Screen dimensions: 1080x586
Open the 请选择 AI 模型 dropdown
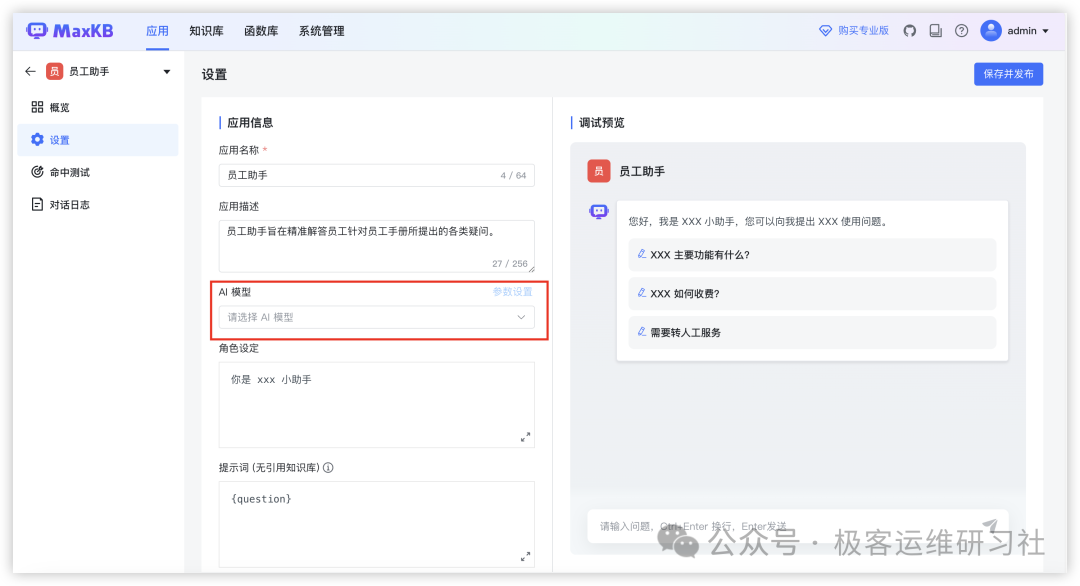point(376,317)
